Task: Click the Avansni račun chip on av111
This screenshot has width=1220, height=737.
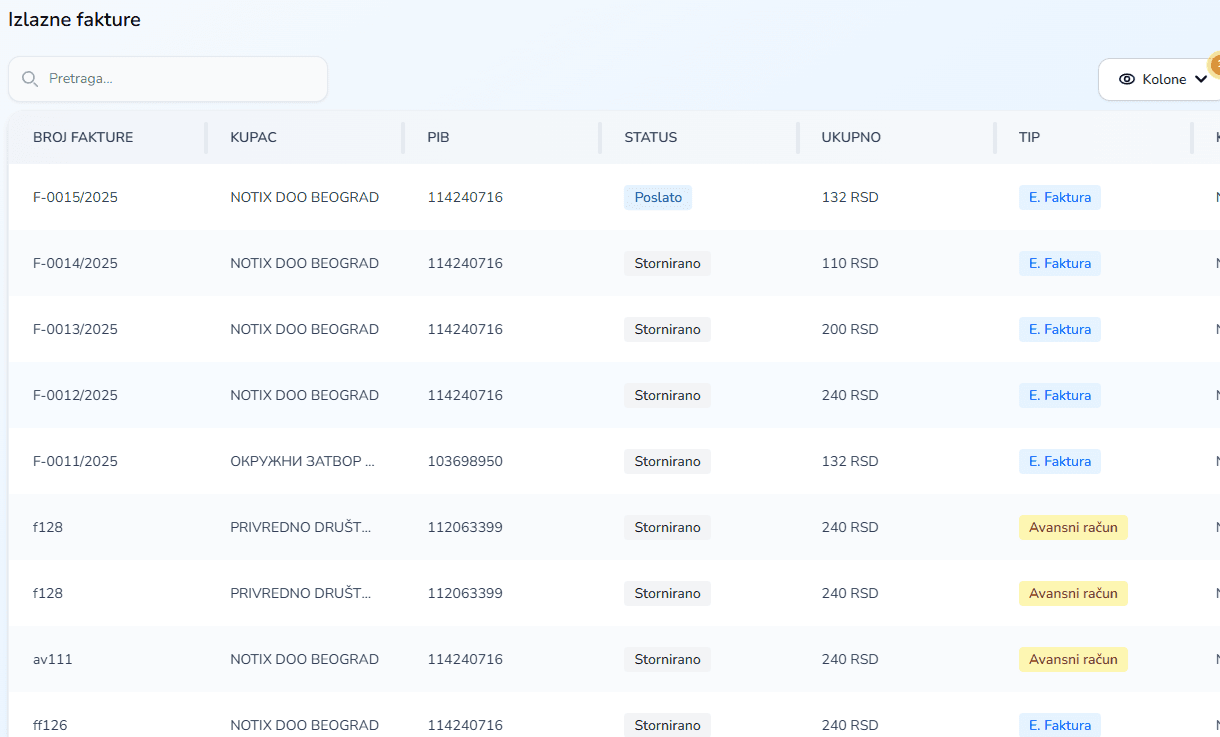Action: [x=1073, y=659]
